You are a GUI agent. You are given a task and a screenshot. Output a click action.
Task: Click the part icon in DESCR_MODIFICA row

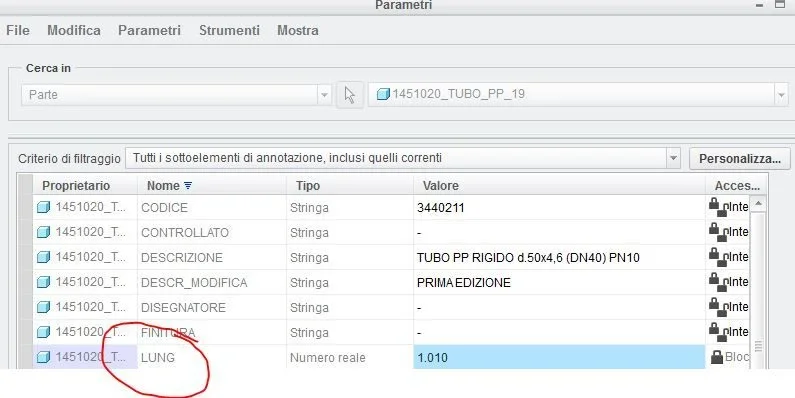click(44, 282)
